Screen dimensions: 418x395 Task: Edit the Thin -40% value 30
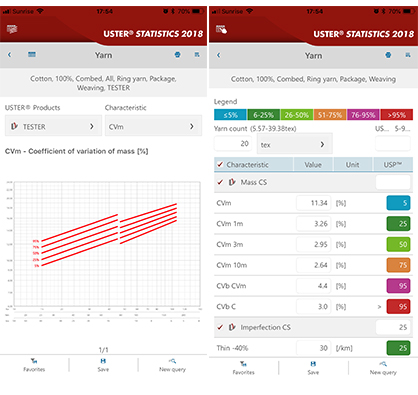tap(313, 348)
